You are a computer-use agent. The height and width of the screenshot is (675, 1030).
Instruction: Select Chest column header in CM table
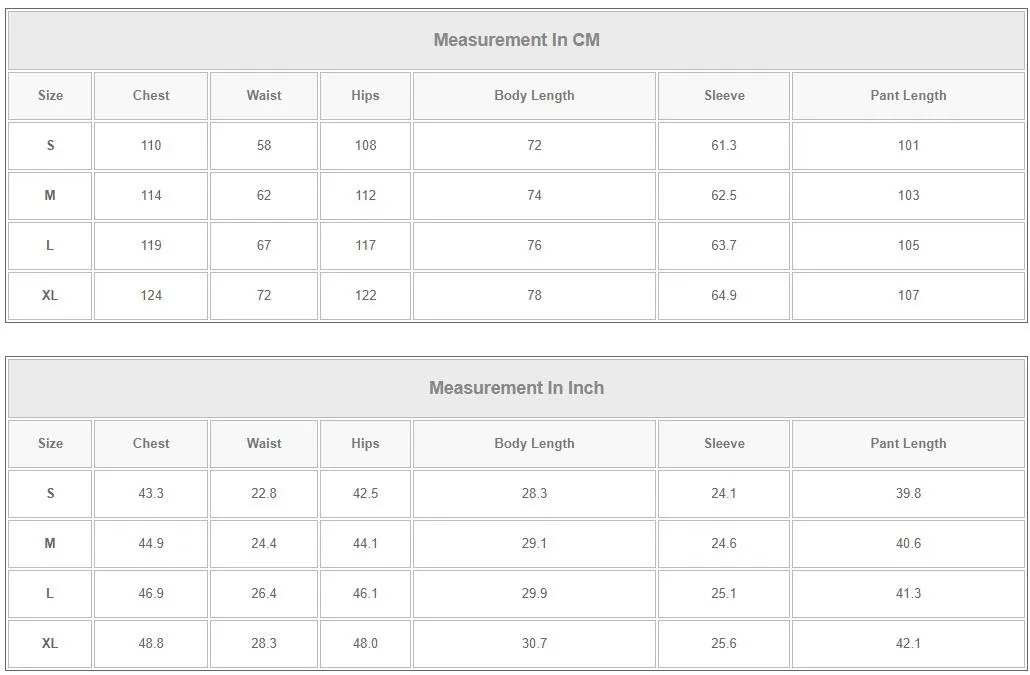(151, 96)
